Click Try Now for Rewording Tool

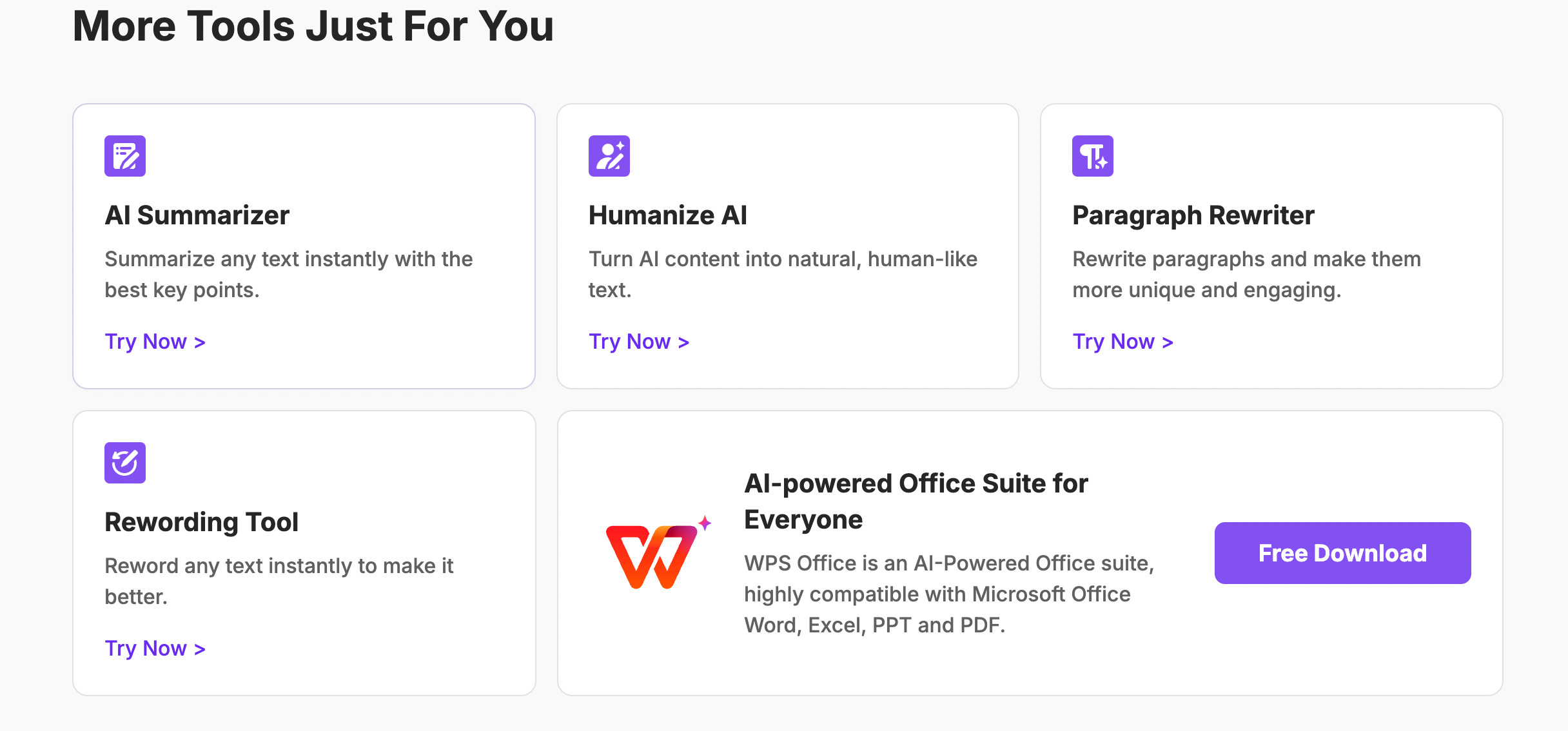(147, 648)
